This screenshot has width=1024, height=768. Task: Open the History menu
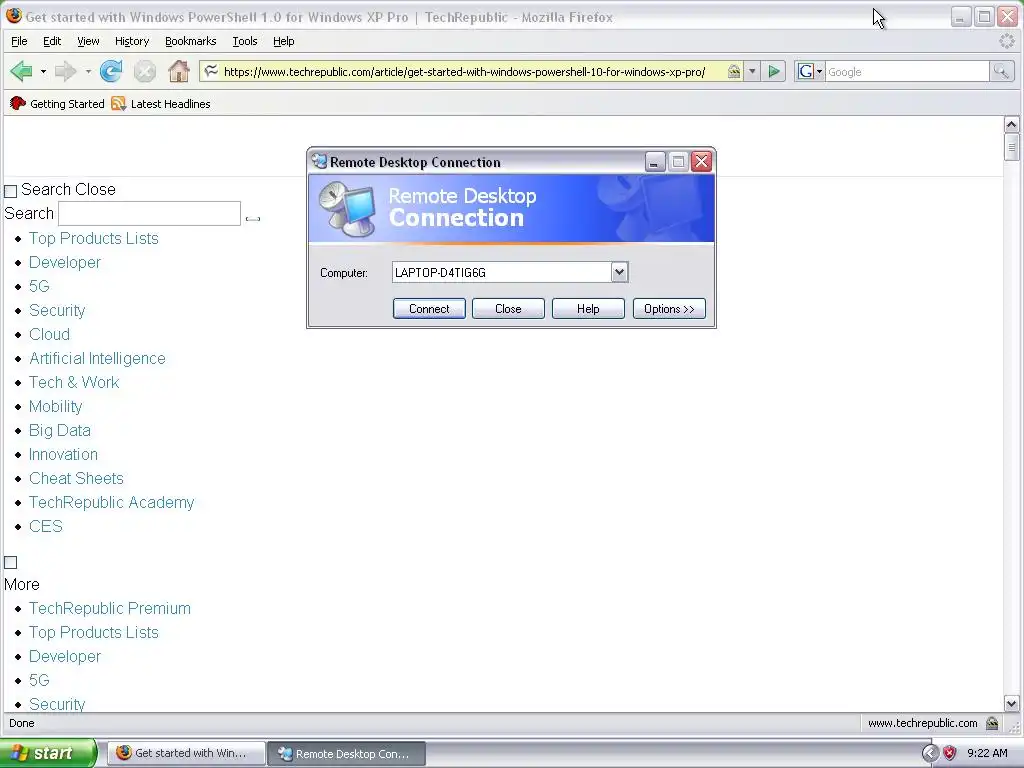[132, 41]
